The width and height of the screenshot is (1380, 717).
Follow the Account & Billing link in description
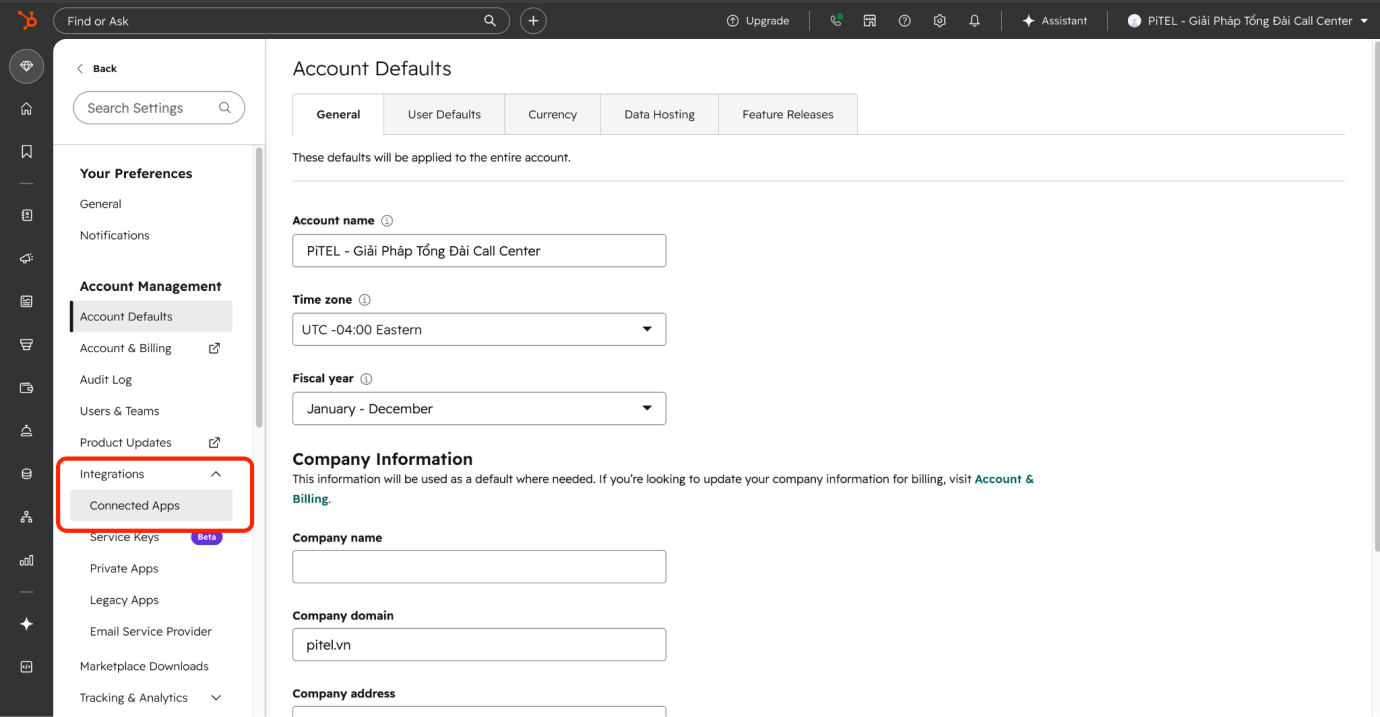coord(663,489)
